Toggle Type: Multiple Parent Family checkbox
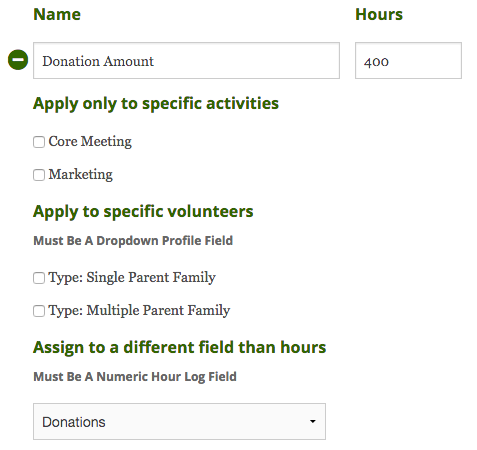Viewport: 477px width, 450px height. click(39, 311)
